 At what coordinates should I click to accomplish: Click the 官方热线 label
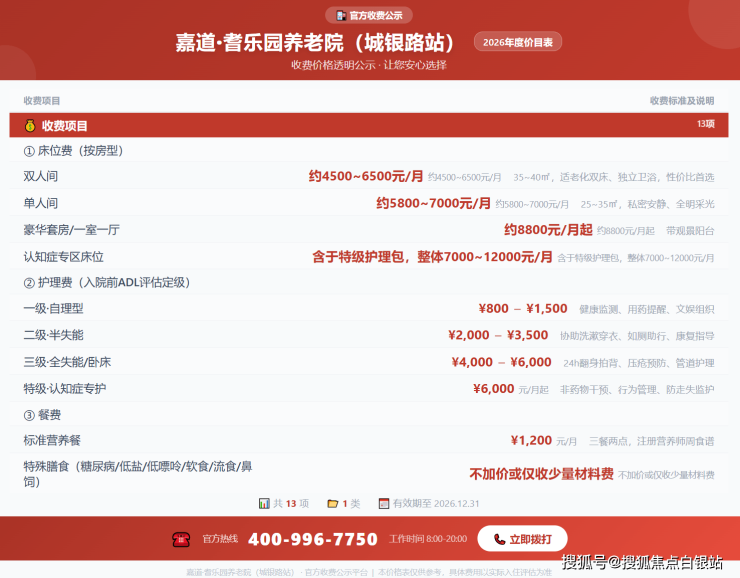pos(220,539)
